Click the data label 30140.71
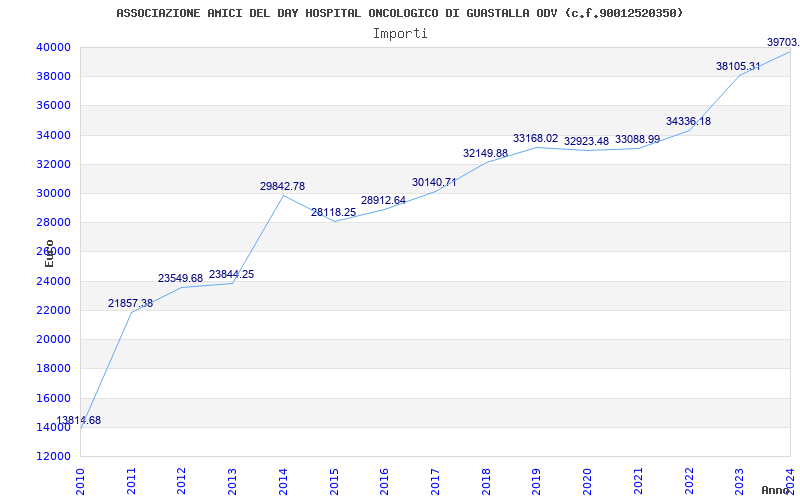The image size is (800, 500). [434, 182]
